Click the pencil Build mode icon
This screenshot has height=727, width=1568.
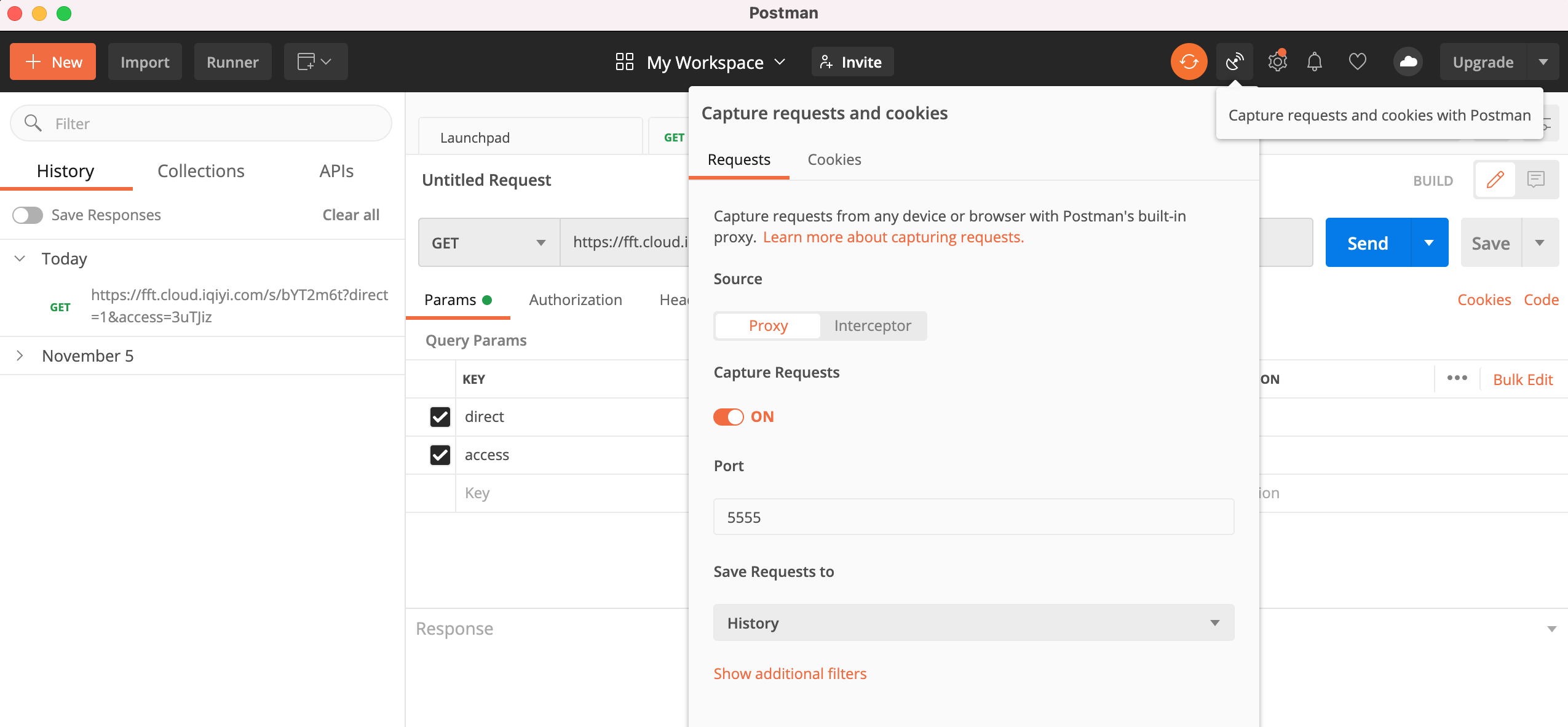coord(1495,180)
